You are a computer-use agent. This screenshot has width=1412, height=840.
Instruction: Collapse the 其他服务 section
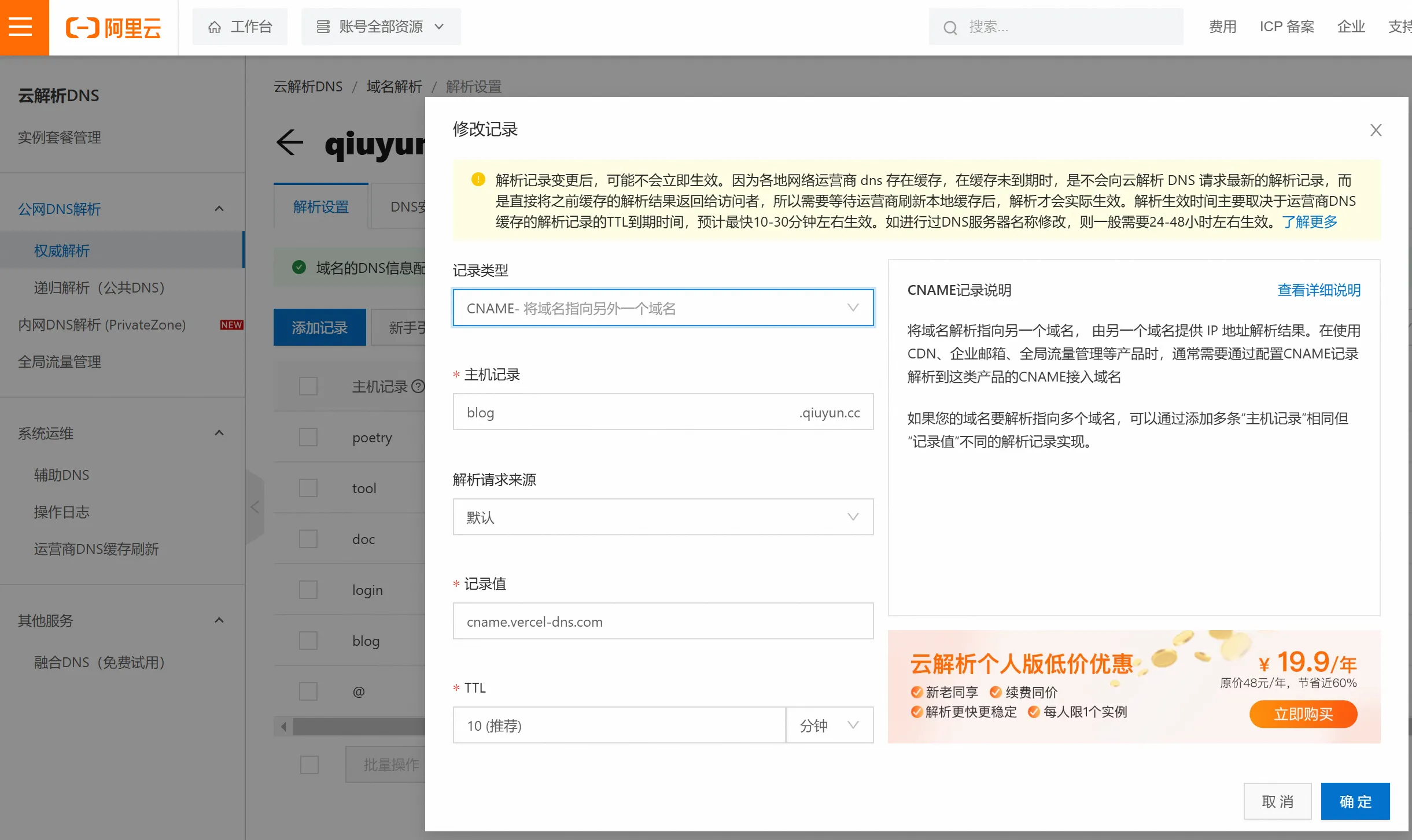click(219, 620)
